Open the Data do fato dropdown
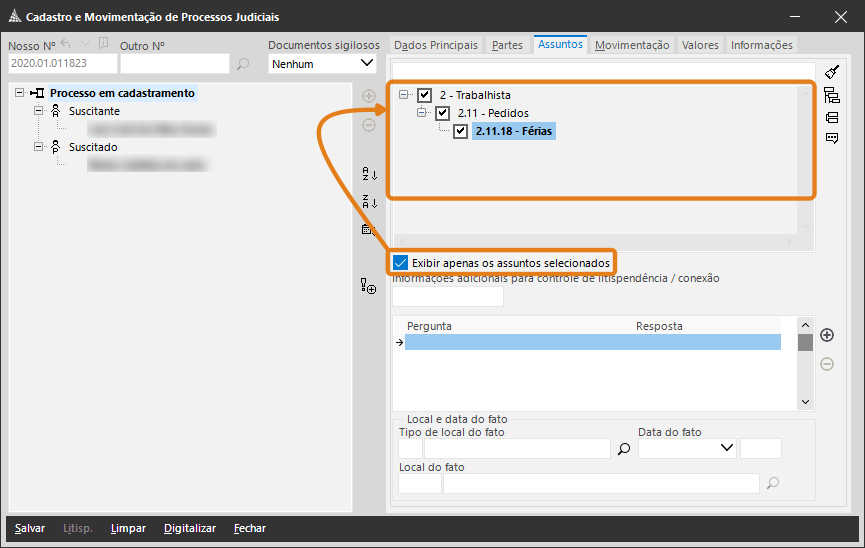Viewport: 865px width, 548px height. point(726,449)
